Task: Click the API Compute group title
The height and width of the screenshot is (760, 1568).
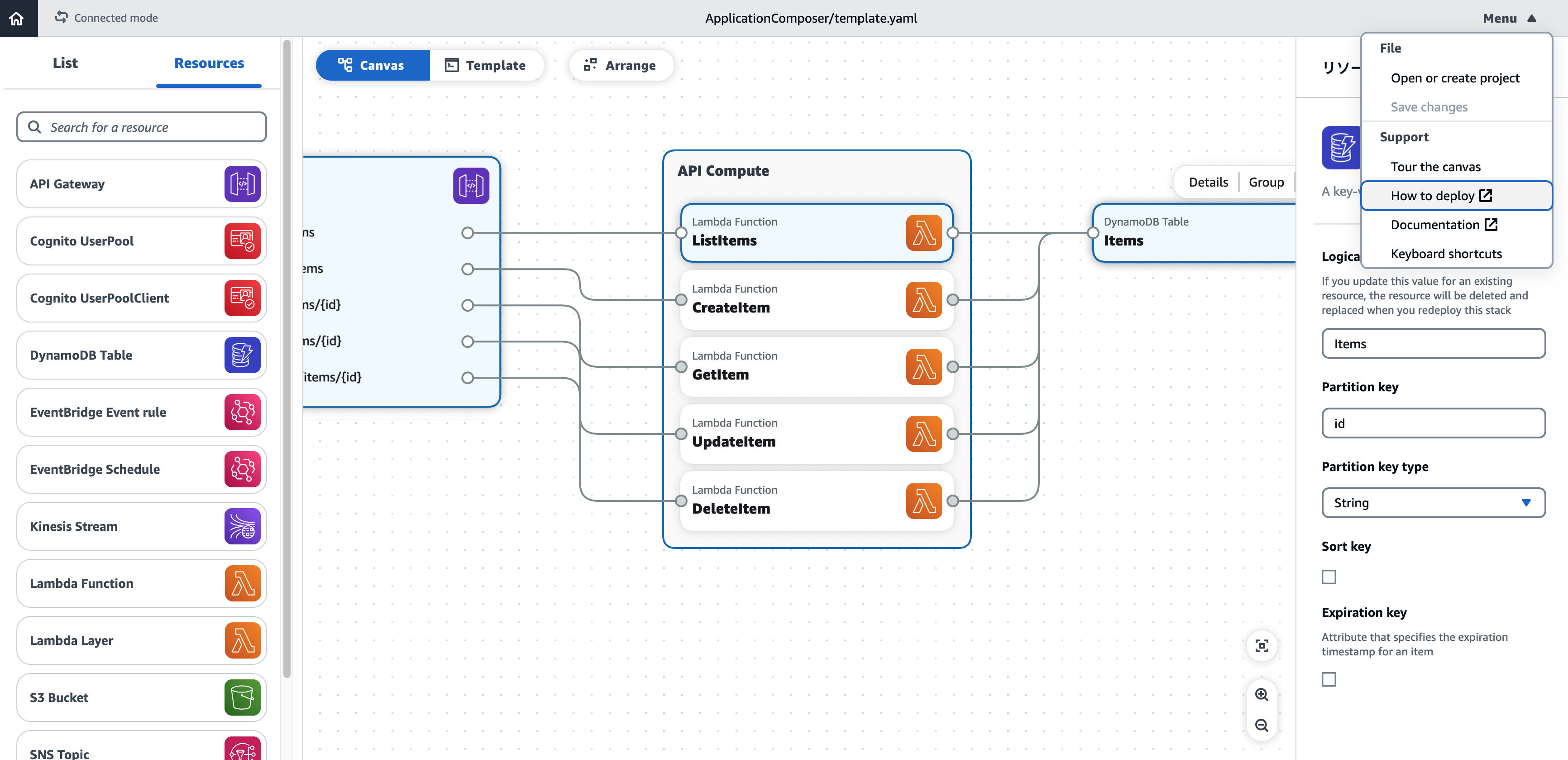Action: 723,171
